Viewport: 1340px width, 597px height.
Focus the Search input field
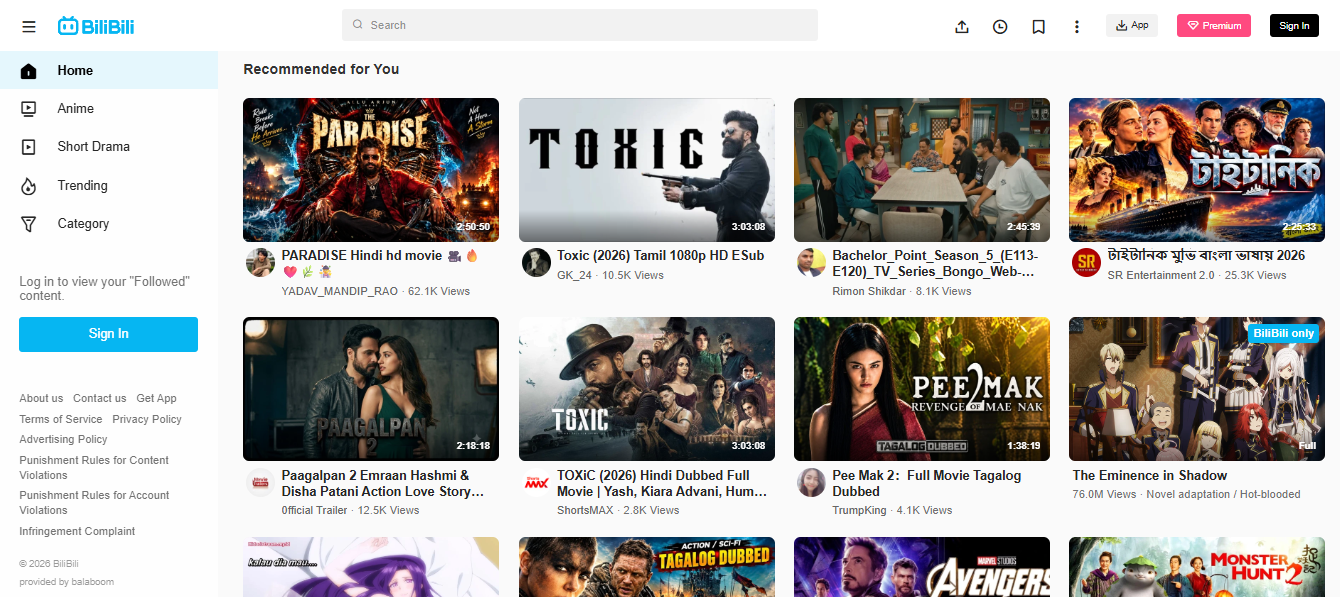[580, 25]
